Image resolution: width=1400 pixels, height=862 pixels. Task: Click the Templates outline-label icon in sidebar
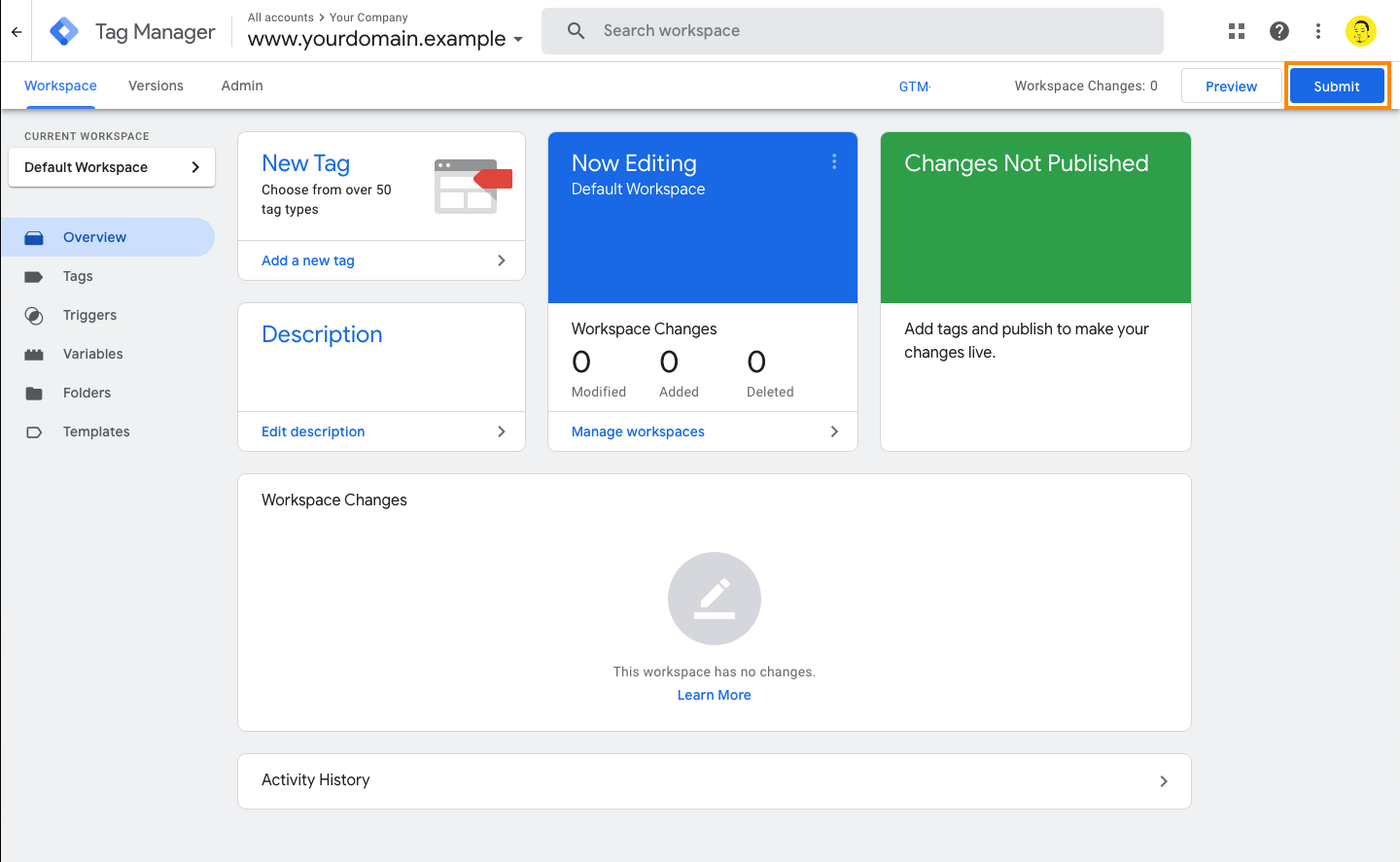pyautogui.click(x=34, y=431)
